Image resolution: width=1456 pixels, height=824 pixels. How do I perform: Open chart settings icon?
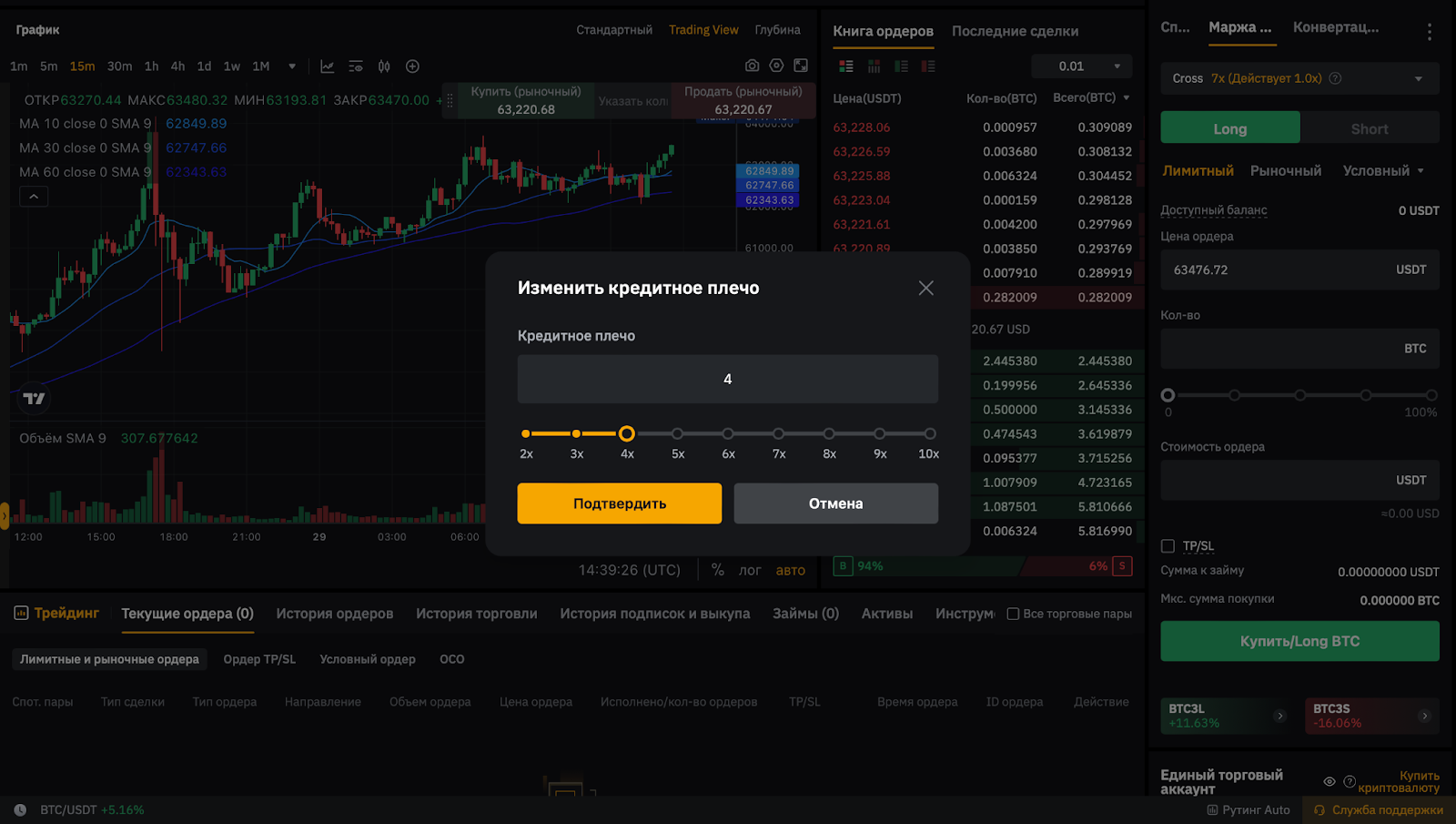point(776,66)
